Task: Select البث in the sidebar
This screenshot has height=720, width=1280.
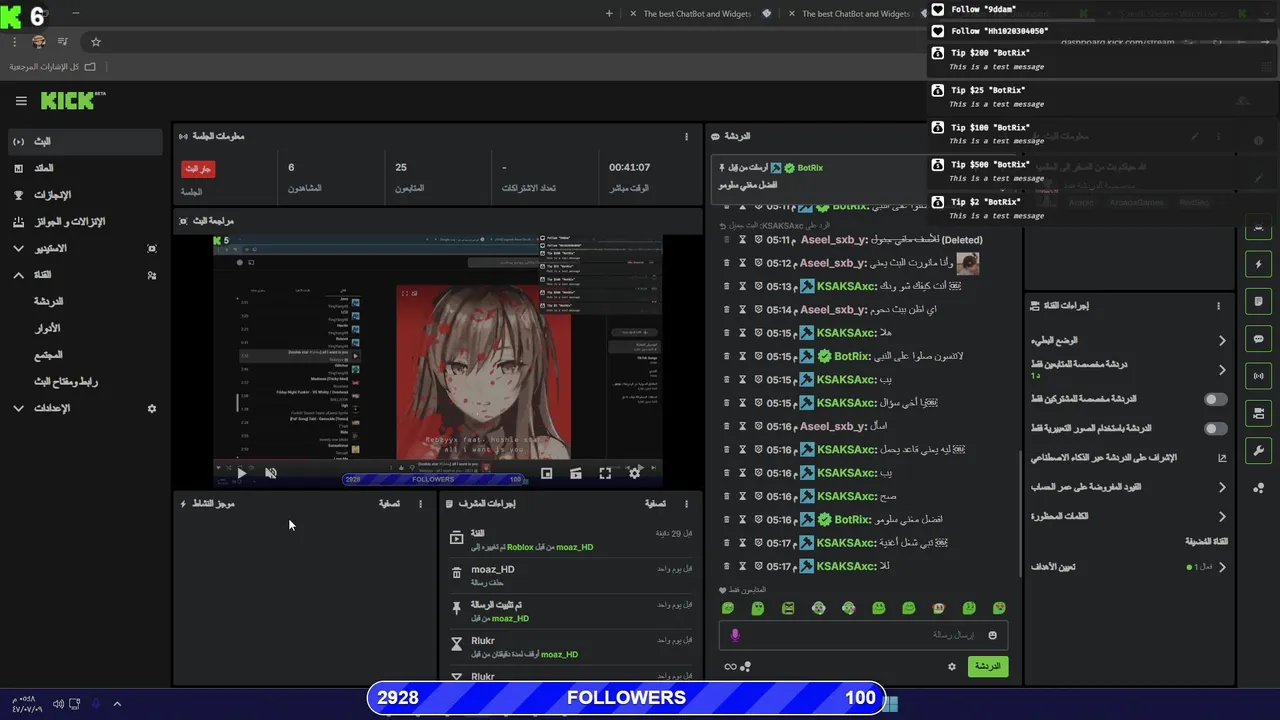Action: point(84,142)
